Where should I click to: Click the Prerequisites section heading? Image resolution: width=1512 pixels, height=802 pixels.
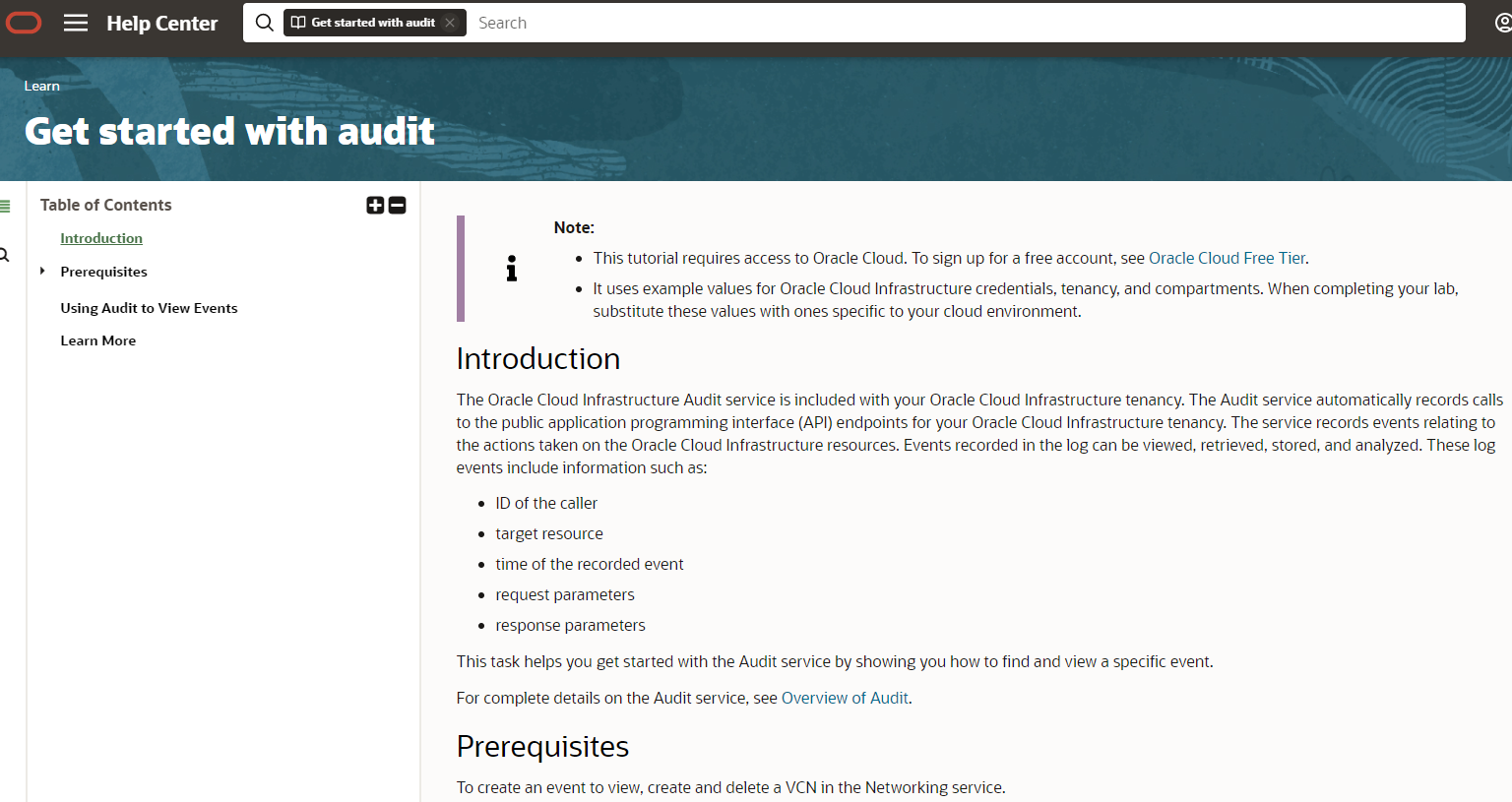[x=542, y=746]
